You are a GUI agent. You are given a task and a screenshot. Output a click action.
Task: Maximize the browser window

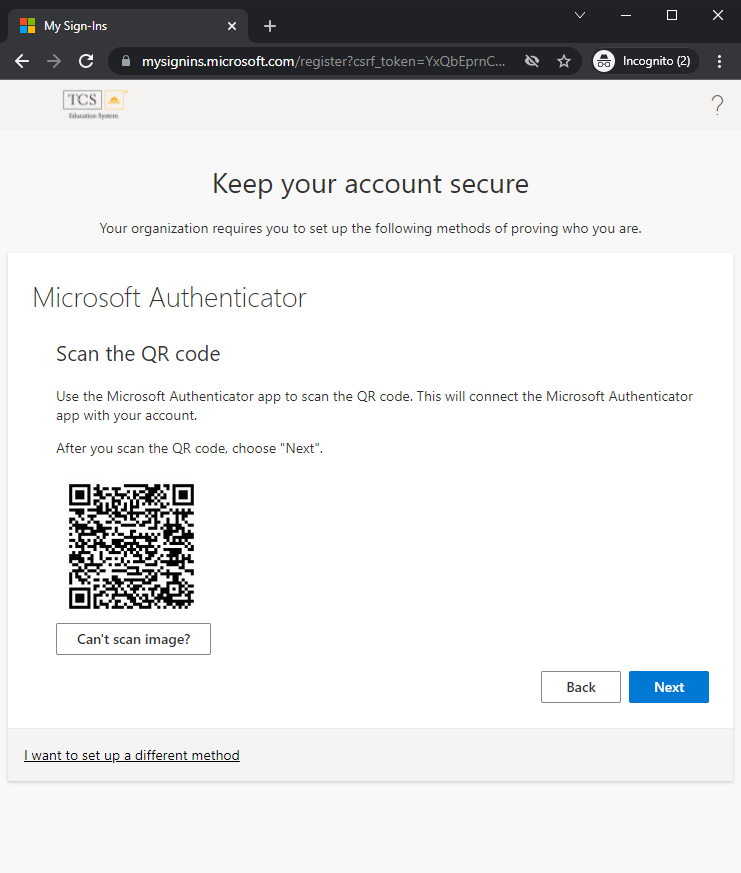click(x=672, y=15)
